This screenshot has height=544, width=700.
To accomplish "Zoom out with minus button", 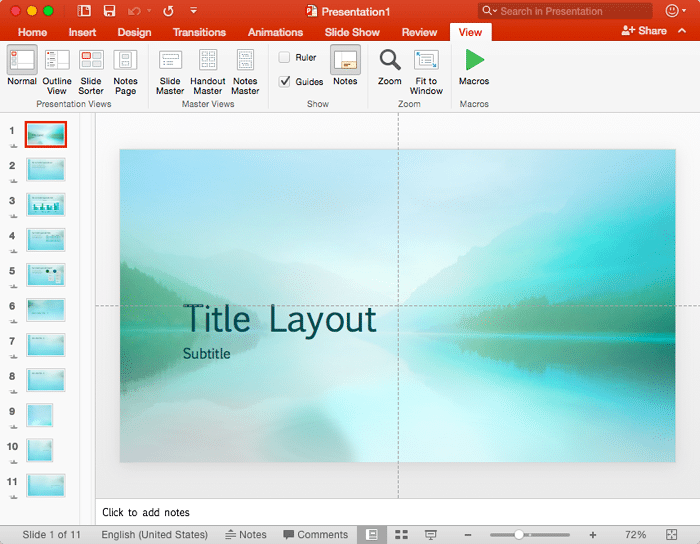I will 468,535.
